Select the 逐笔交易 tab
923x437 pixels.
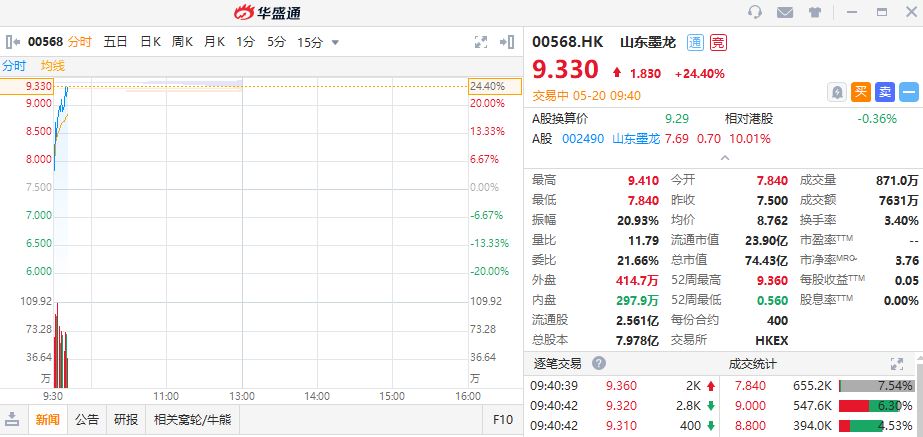(557, 363)
